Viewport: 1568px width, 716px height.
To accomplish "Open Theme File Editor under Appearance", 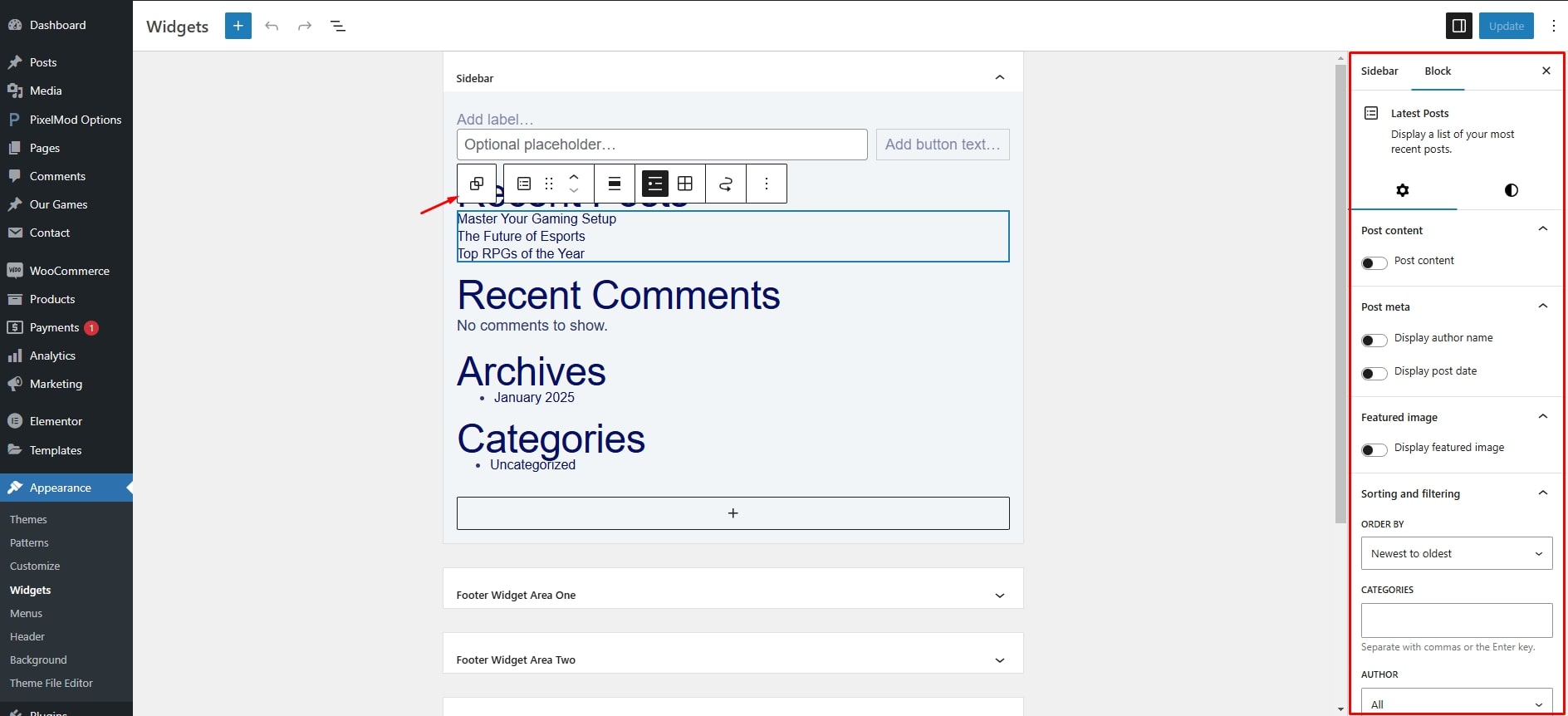I will pyautogui.click(x=51, y=683).
